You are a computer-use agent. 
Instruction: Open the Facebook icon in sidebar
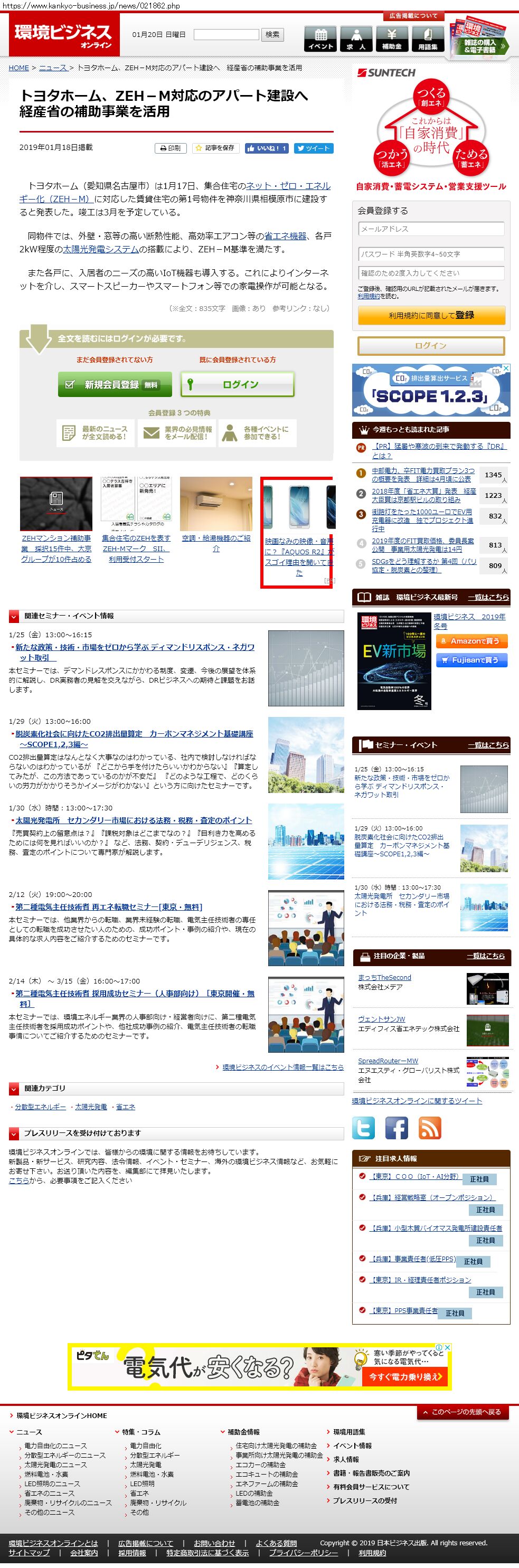pos(397,1128)
